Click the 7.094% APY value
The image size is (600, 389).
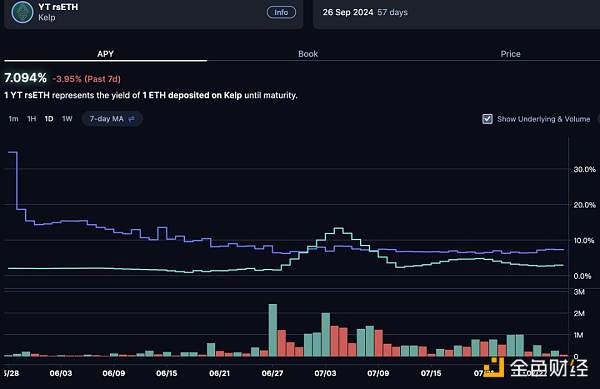[26, 78]
